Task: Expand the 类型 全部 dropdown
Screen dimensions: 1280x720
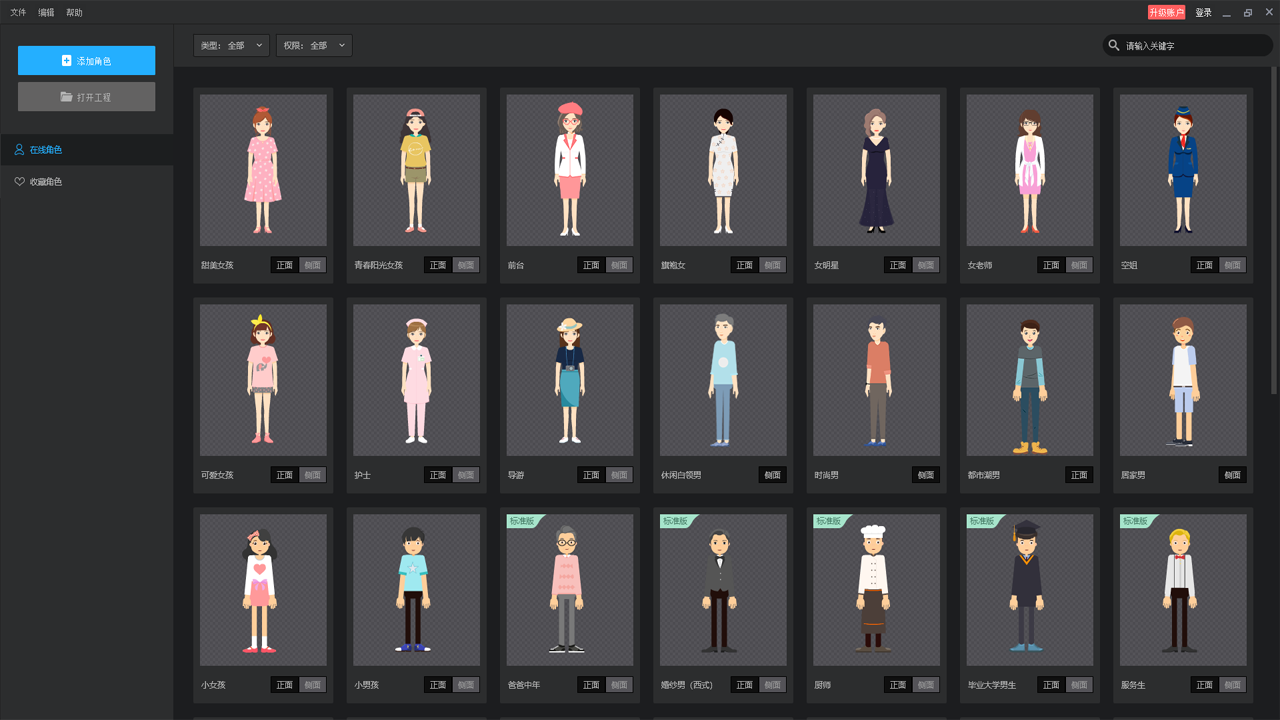Action: pos(231,46)
